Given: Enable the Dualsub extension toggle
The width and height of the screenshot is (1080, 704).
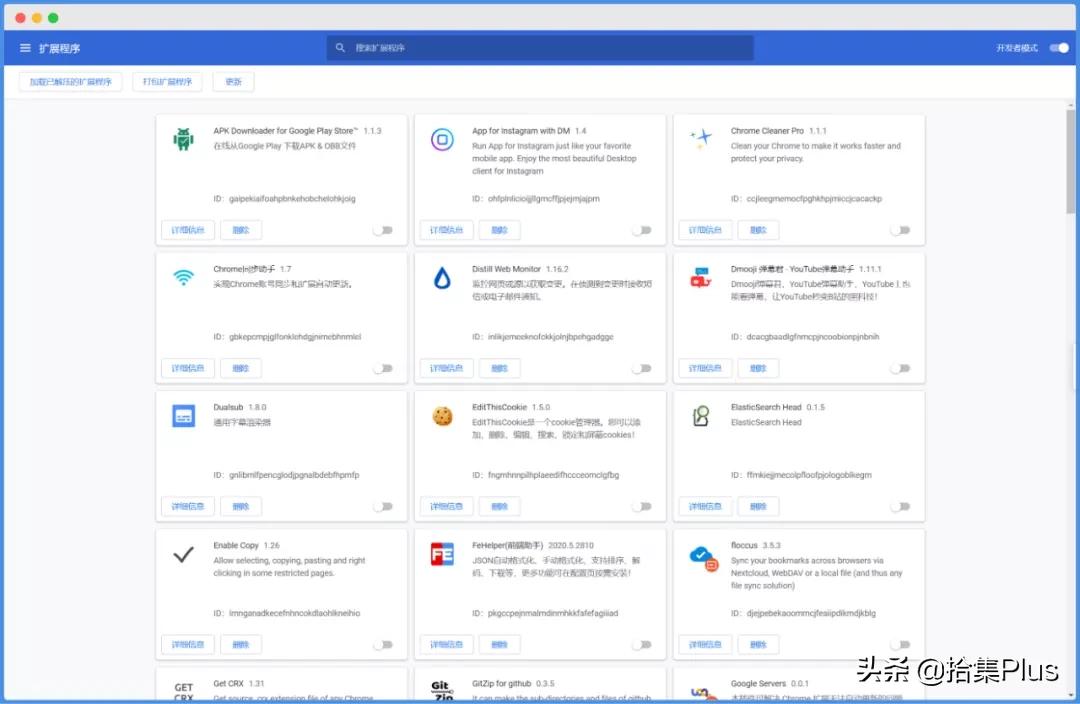Looking at the screenshot, I should point(383,506).
